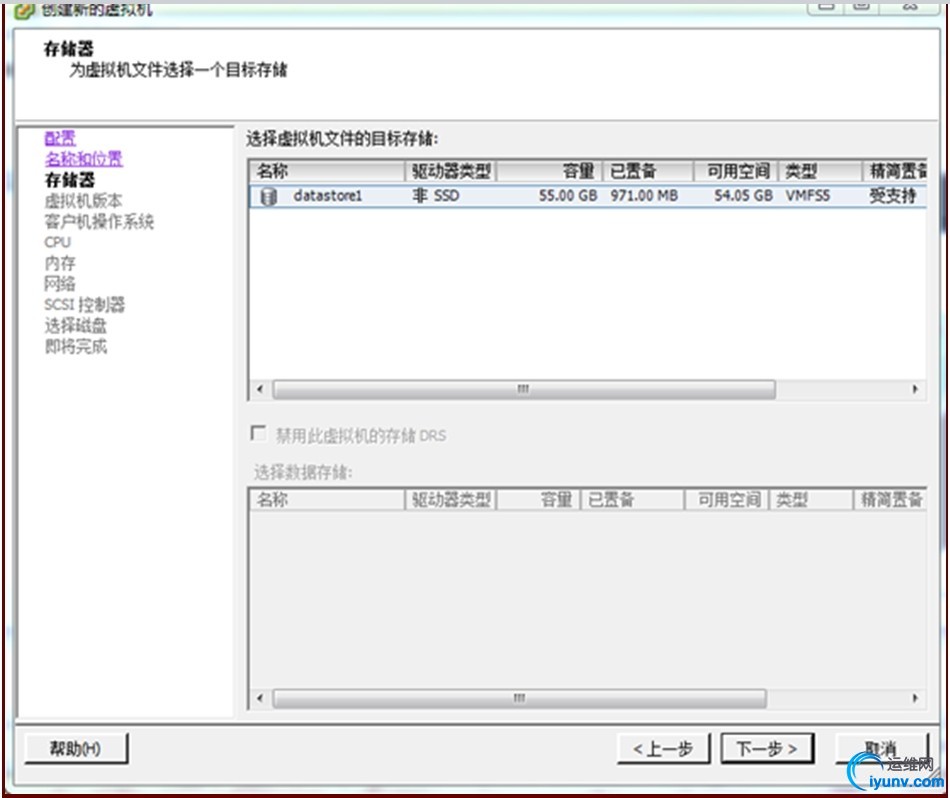
Task: Click 已置备 header in lower table
Action: coord(632,500)
